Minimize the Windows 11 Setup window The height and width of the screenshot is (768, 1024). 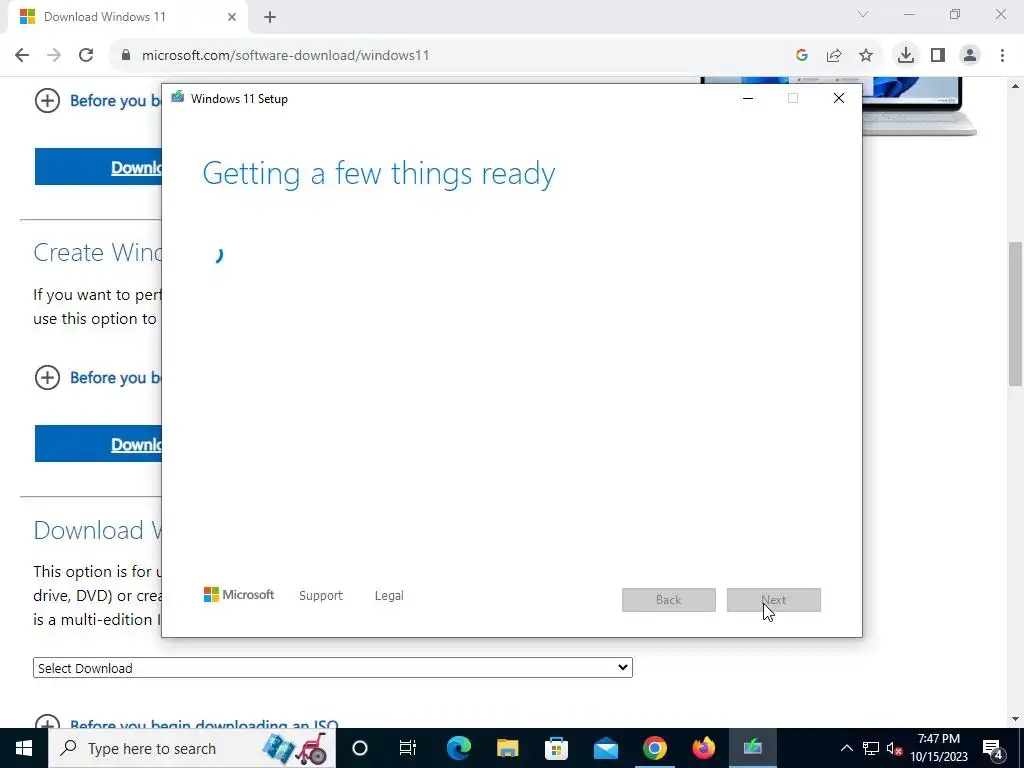click(x=748, y=99)
